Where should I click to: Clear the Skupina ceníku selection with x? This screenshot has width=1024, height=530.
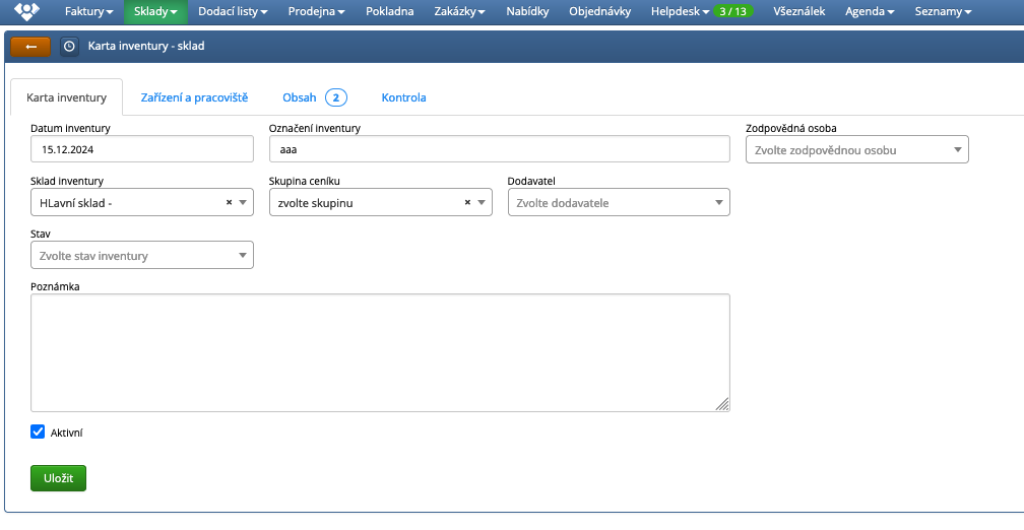pos(467,203)
